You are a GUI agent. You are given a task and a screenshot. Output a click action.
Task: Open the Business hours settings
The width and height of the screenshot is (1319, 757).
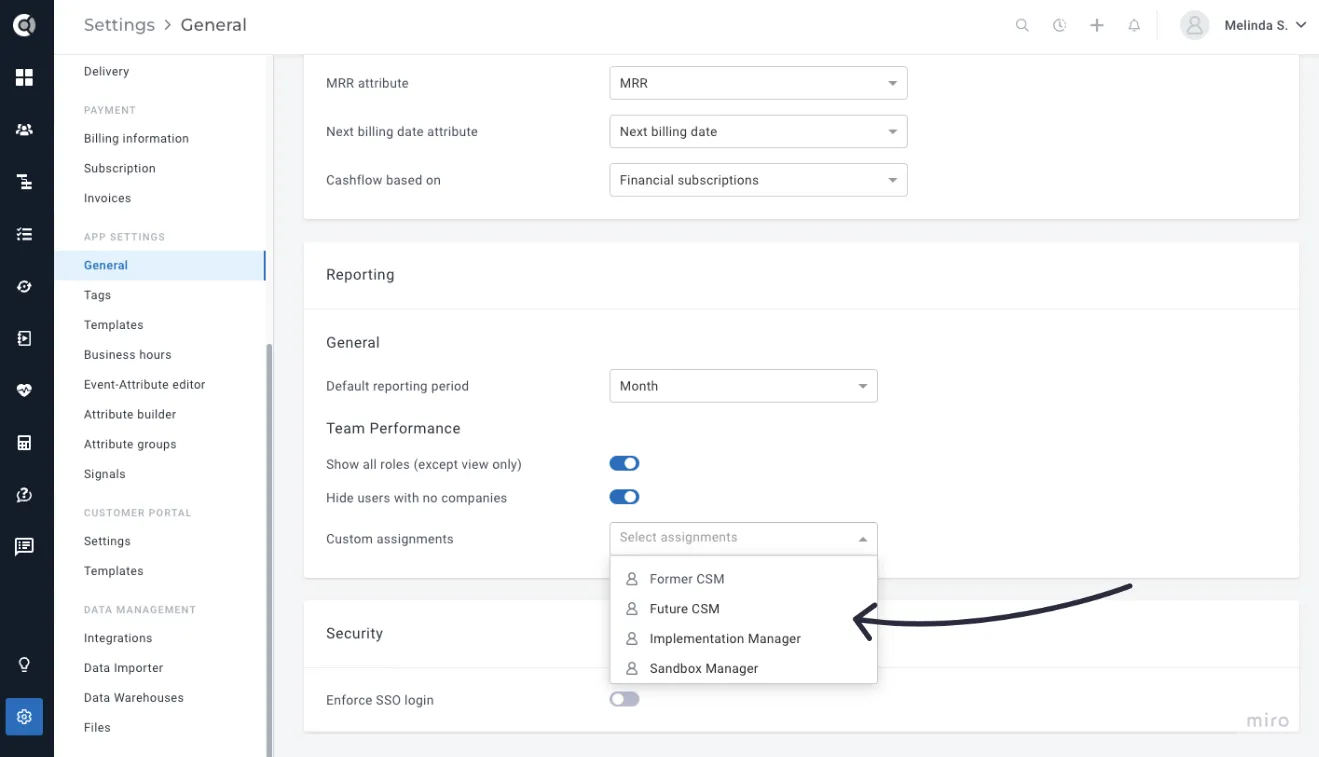(127, 355)
